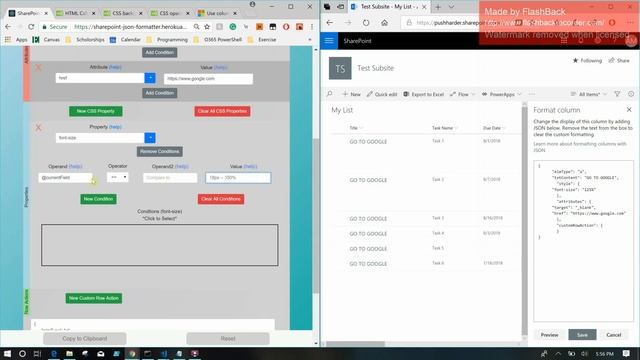Click the JSON formatting text box
The image size is (640, 360).
(583, 241)
